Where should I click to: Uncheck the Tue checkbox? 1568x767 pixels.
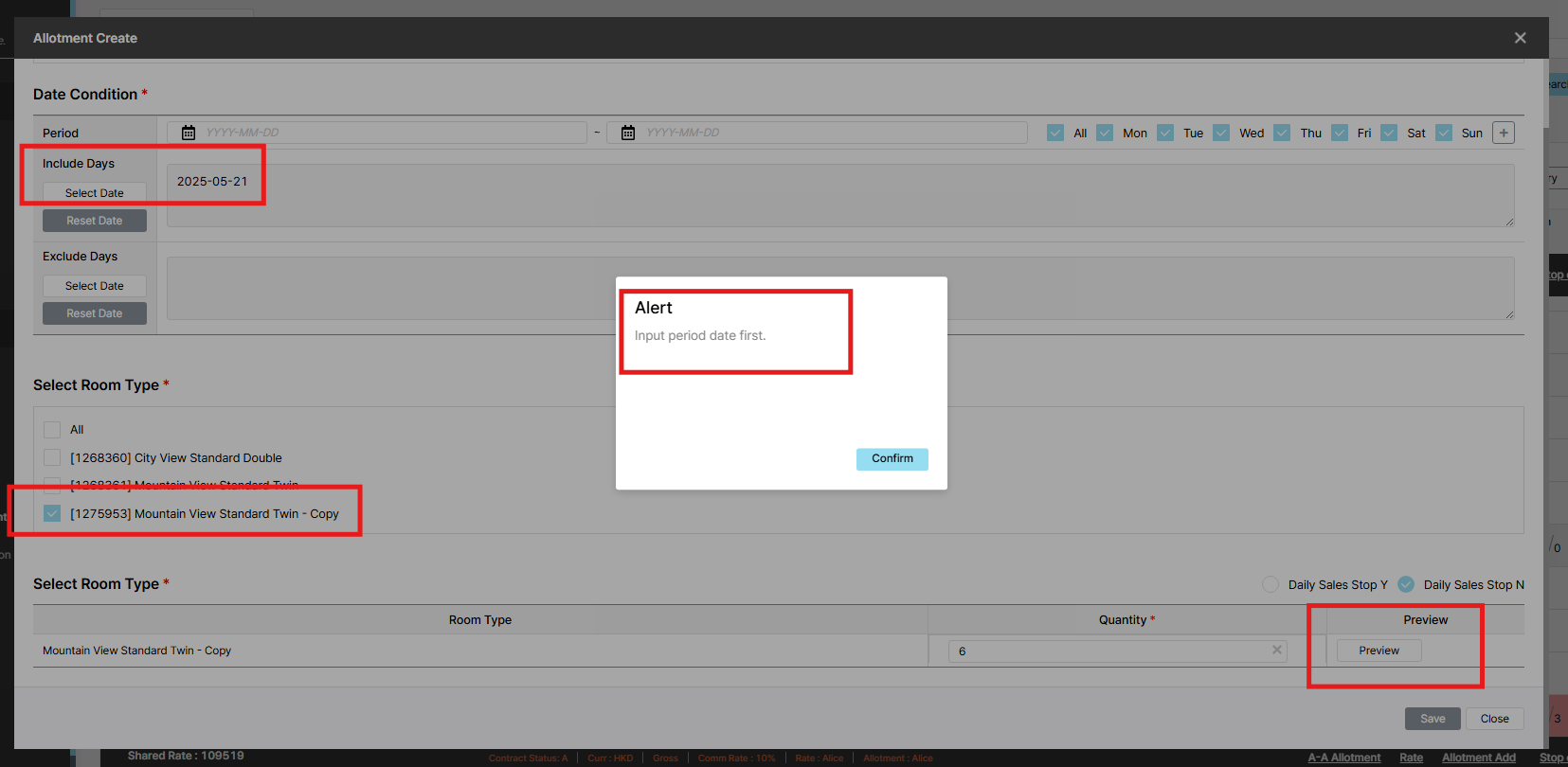point(1165,133)
